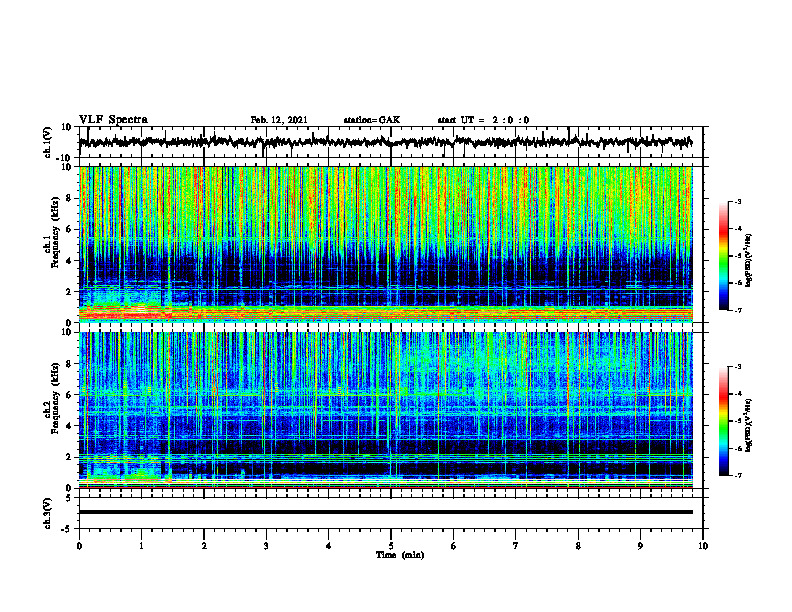Click the "8" kHz tick on ch.2 frequency axis
Image resolution: width=792 pixels, height=612 pixels.
(69, 364)
